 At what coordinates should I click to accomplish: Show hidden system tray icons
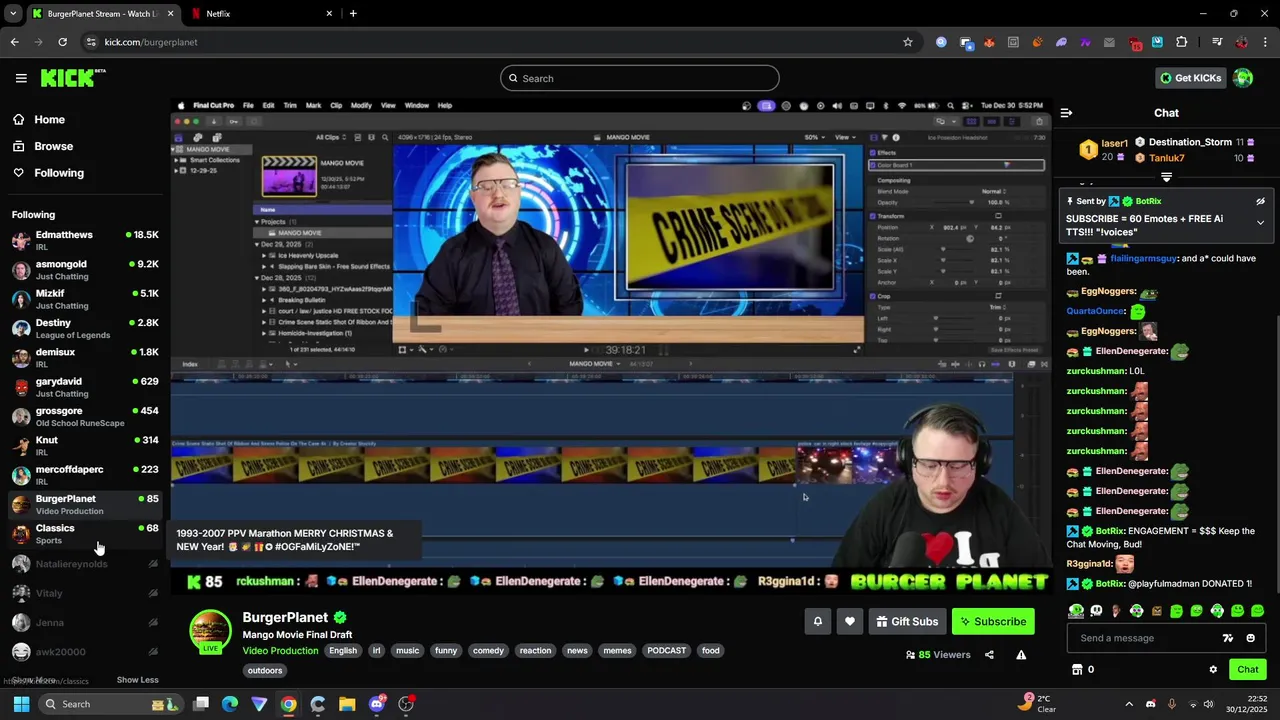click(1129, 704)
